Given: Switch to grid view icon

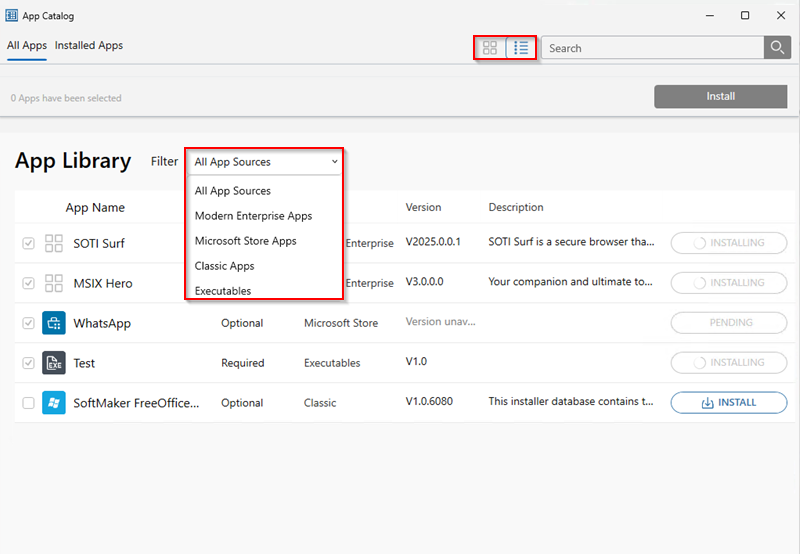Looking at the screenshot, I should 489,48.
